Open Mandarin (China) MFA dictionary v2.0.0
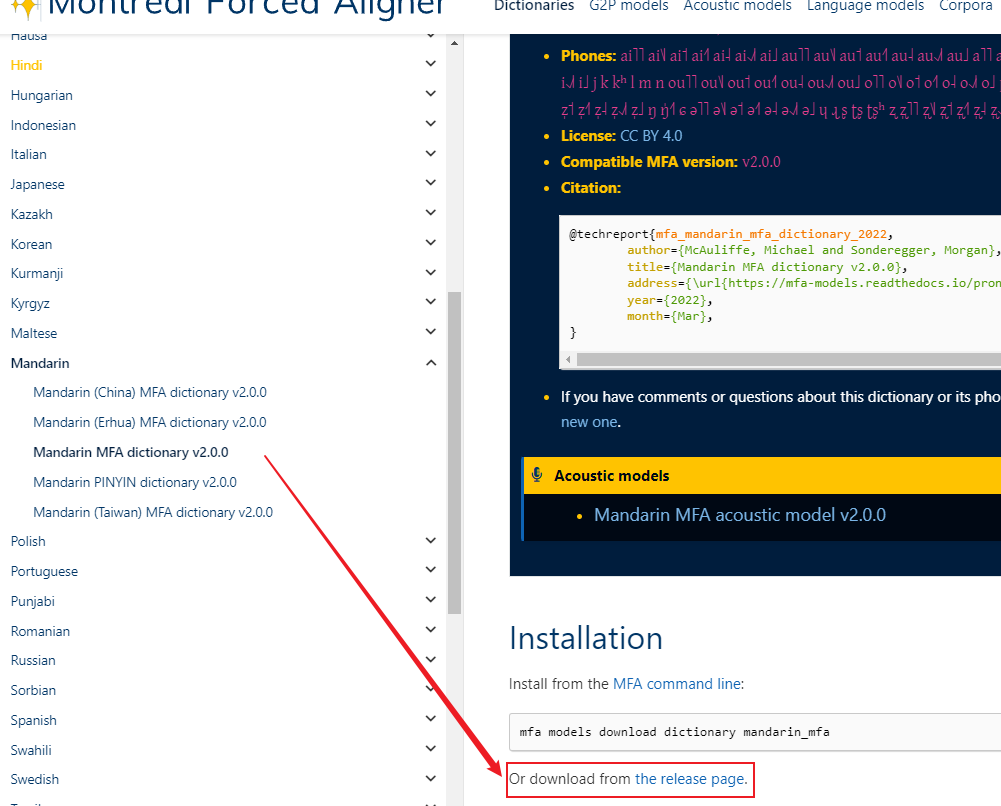Viewport: 1001px width, 806px height. click(150, 392)
